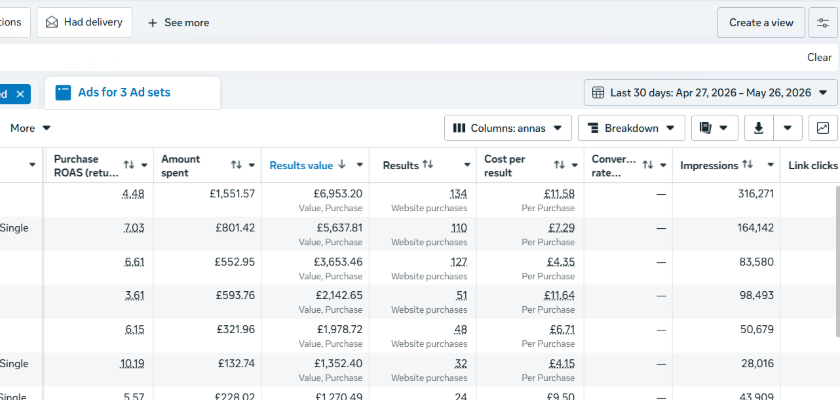Toggle Results value descending sort arrow
This screenshot has width=840, height=400.
342,165
